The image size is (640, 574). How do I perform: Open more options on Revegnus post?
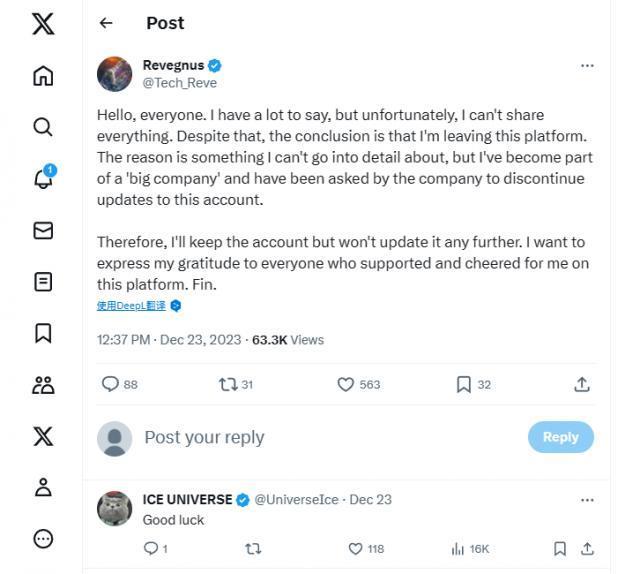pyautogui.click(x=587, y=66)
